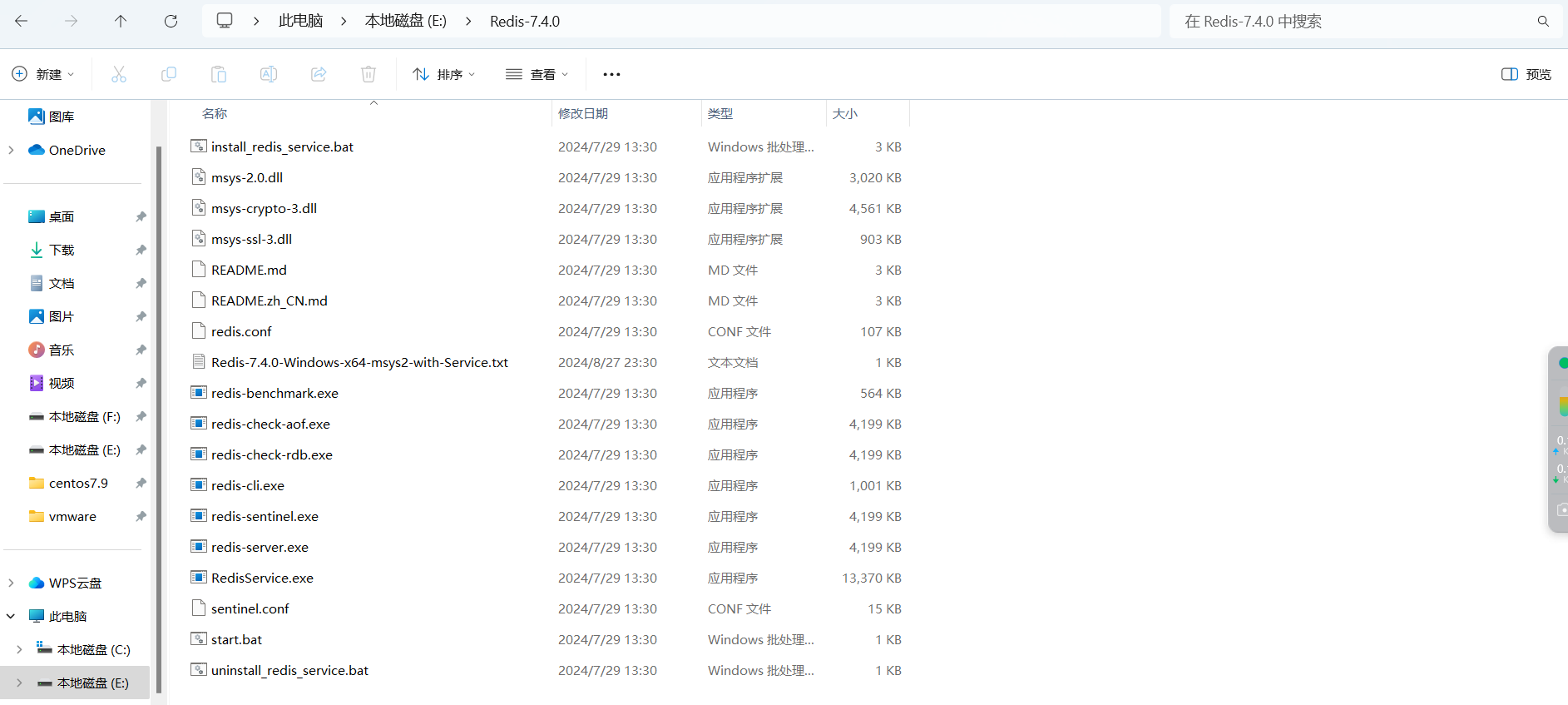The image size is (1568, 705).
Task: Click navigation pane vertical scrollbar
Action: click(159, 420)
